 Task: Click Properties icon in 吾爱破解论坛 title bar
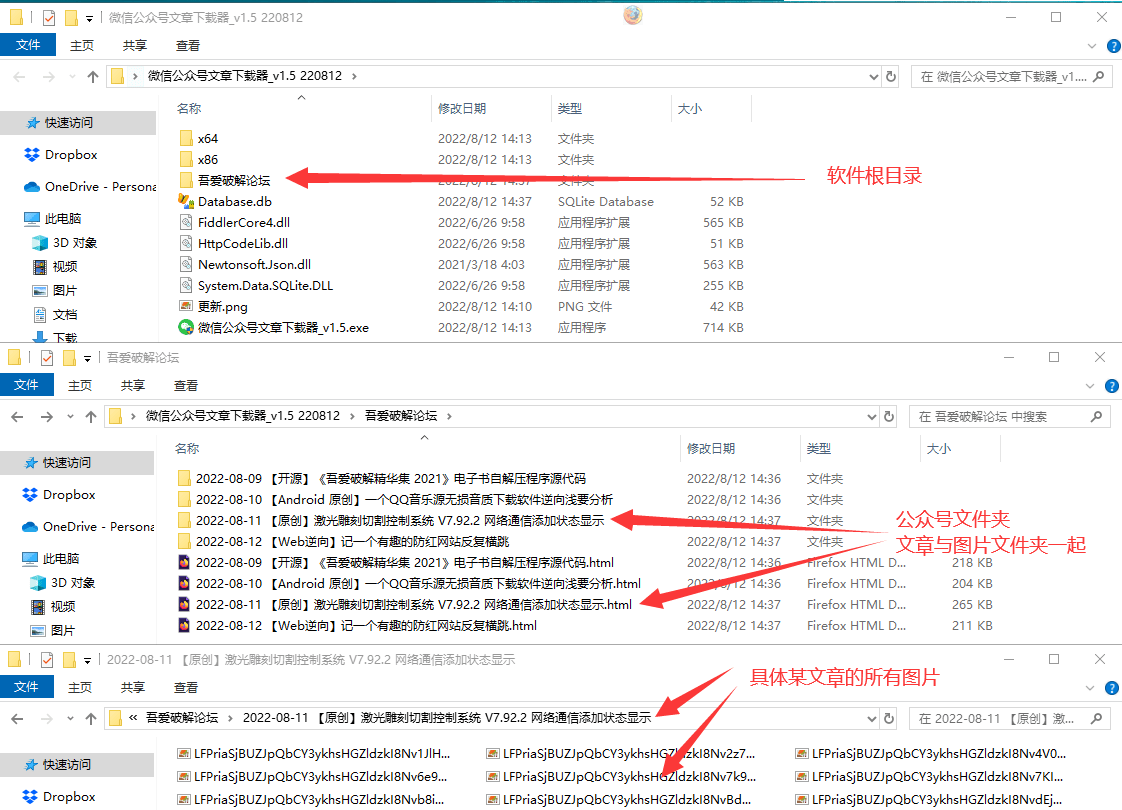[x=47, y=358]
